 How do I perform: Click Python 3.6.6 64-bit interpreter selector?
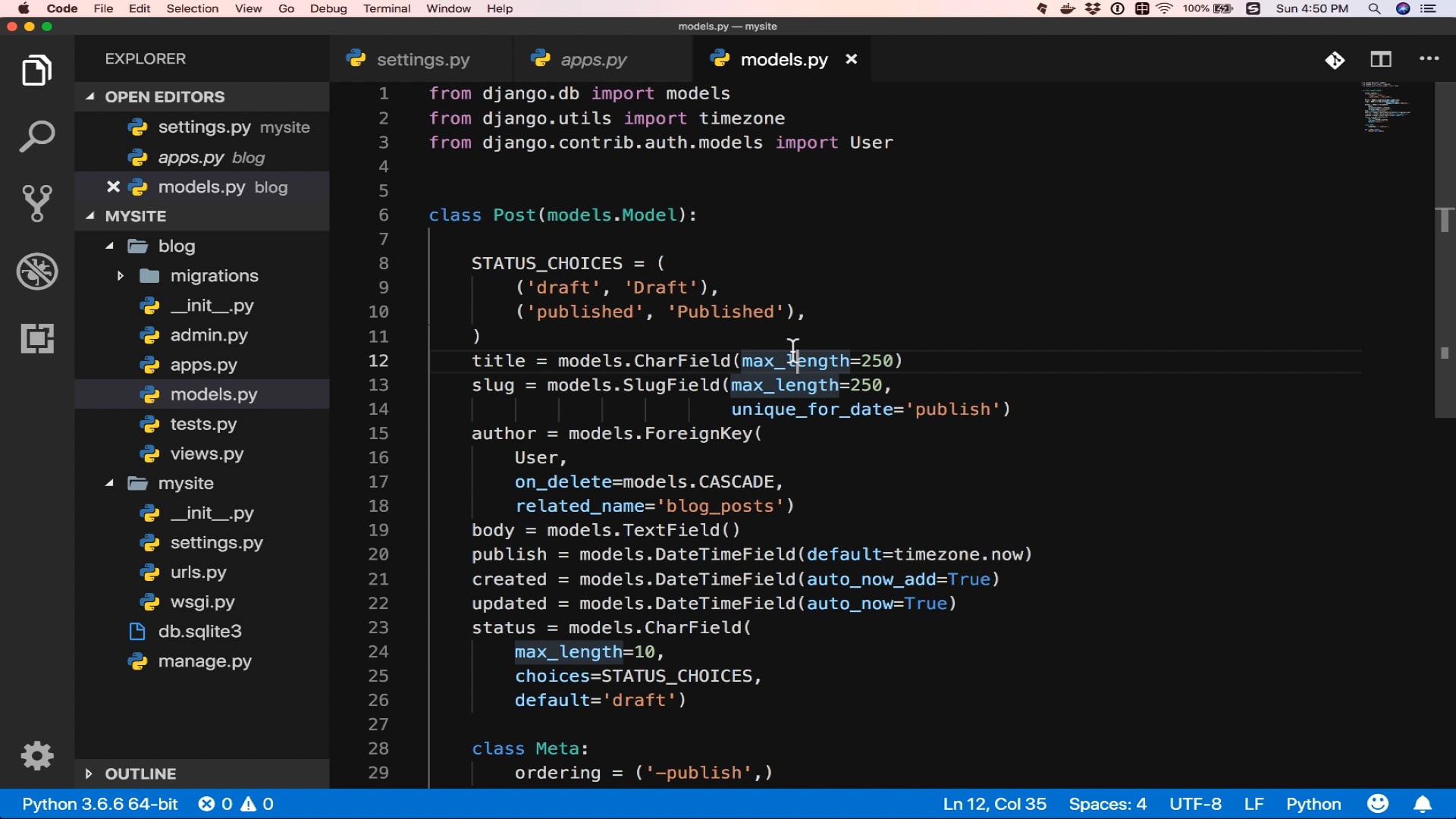click(99, 804)
